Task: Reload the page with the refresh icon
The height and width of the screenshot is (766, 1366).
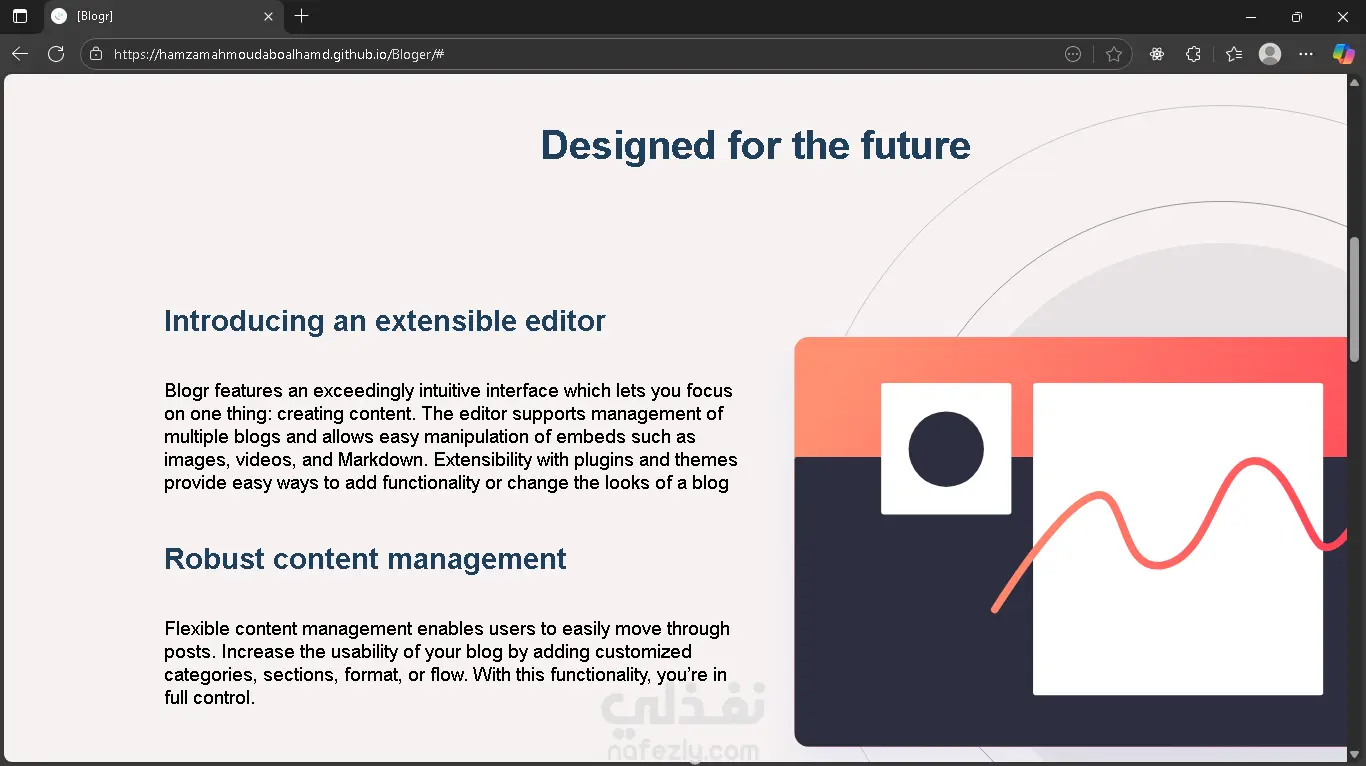Action: click(x=56, y=54)
